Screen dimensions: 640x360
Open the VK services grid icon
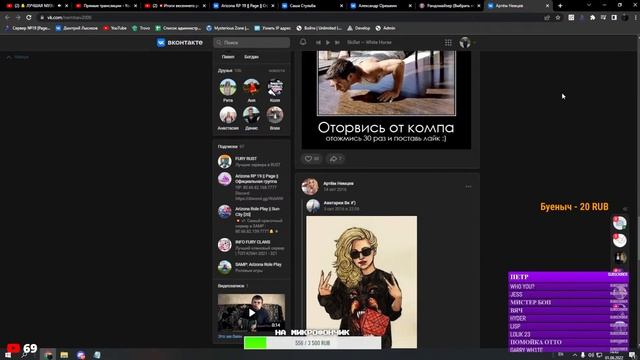pyautogui.click(x=448, y=42)
